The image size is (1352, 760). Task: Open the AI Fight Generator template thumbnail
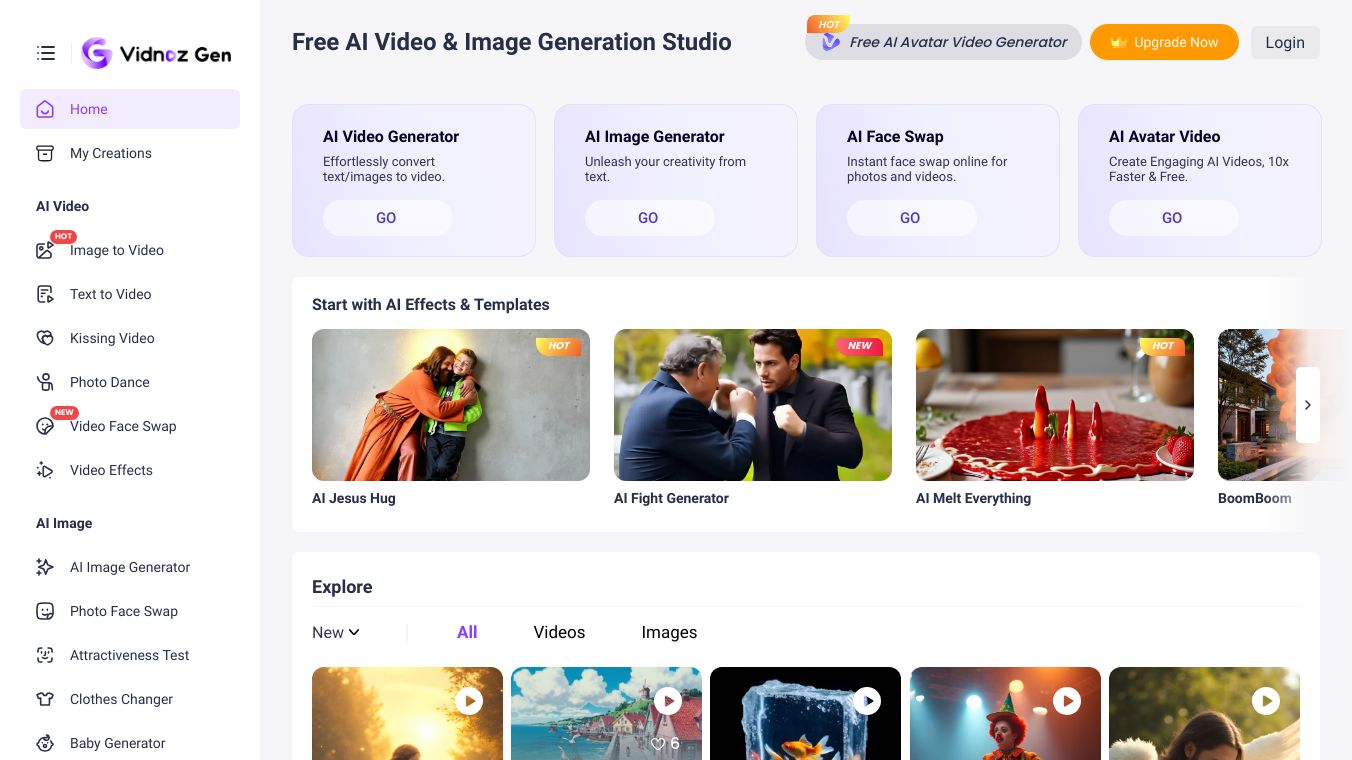(753, 405)
